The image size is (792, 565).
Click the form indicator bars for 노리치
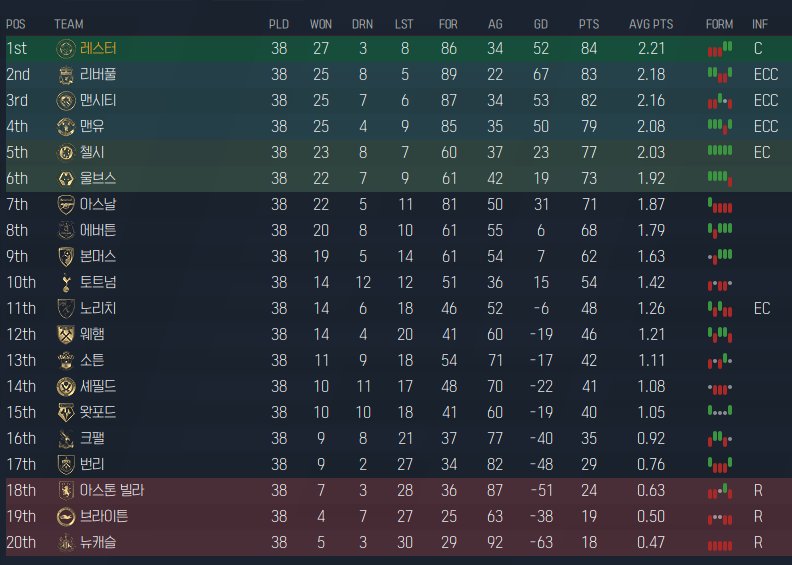719,308
